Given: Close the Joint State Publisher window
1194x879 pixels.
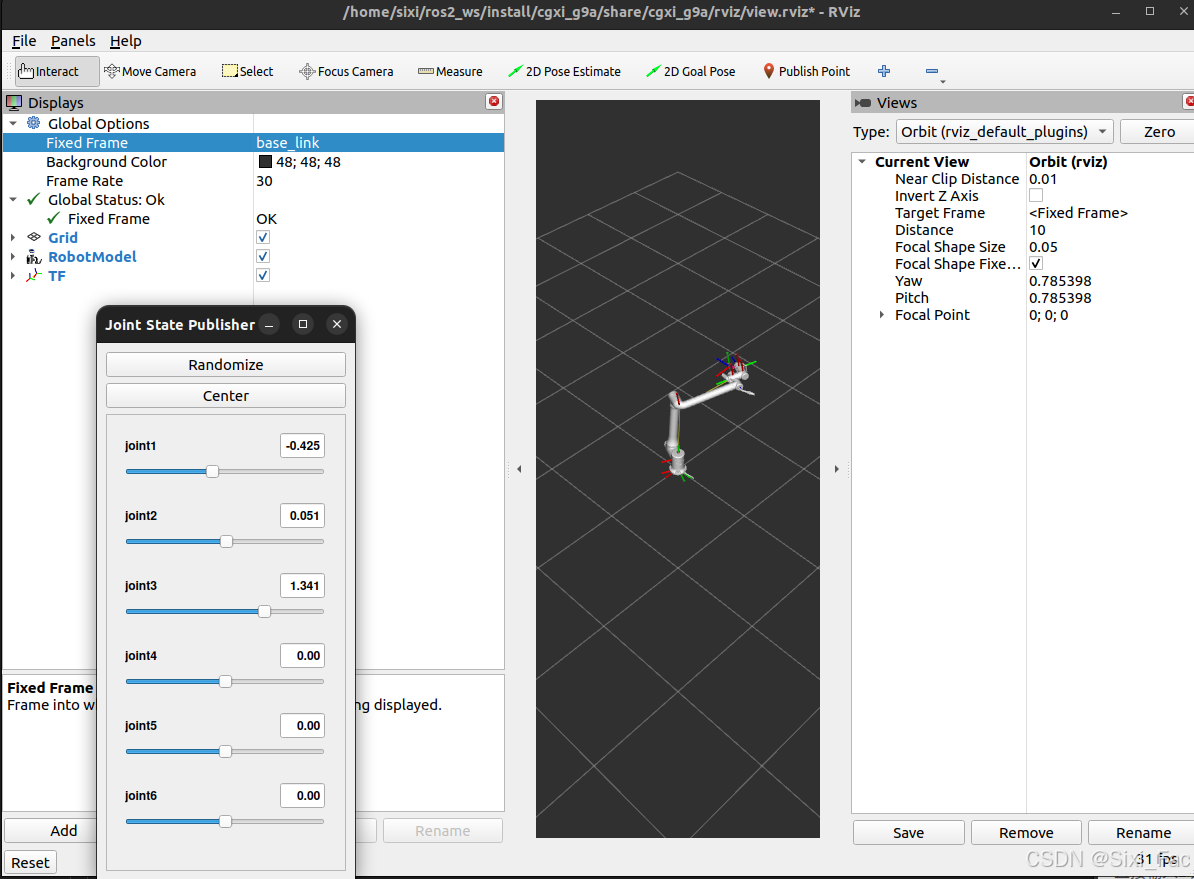Looking at the screenshot, I should pos(337,324).
